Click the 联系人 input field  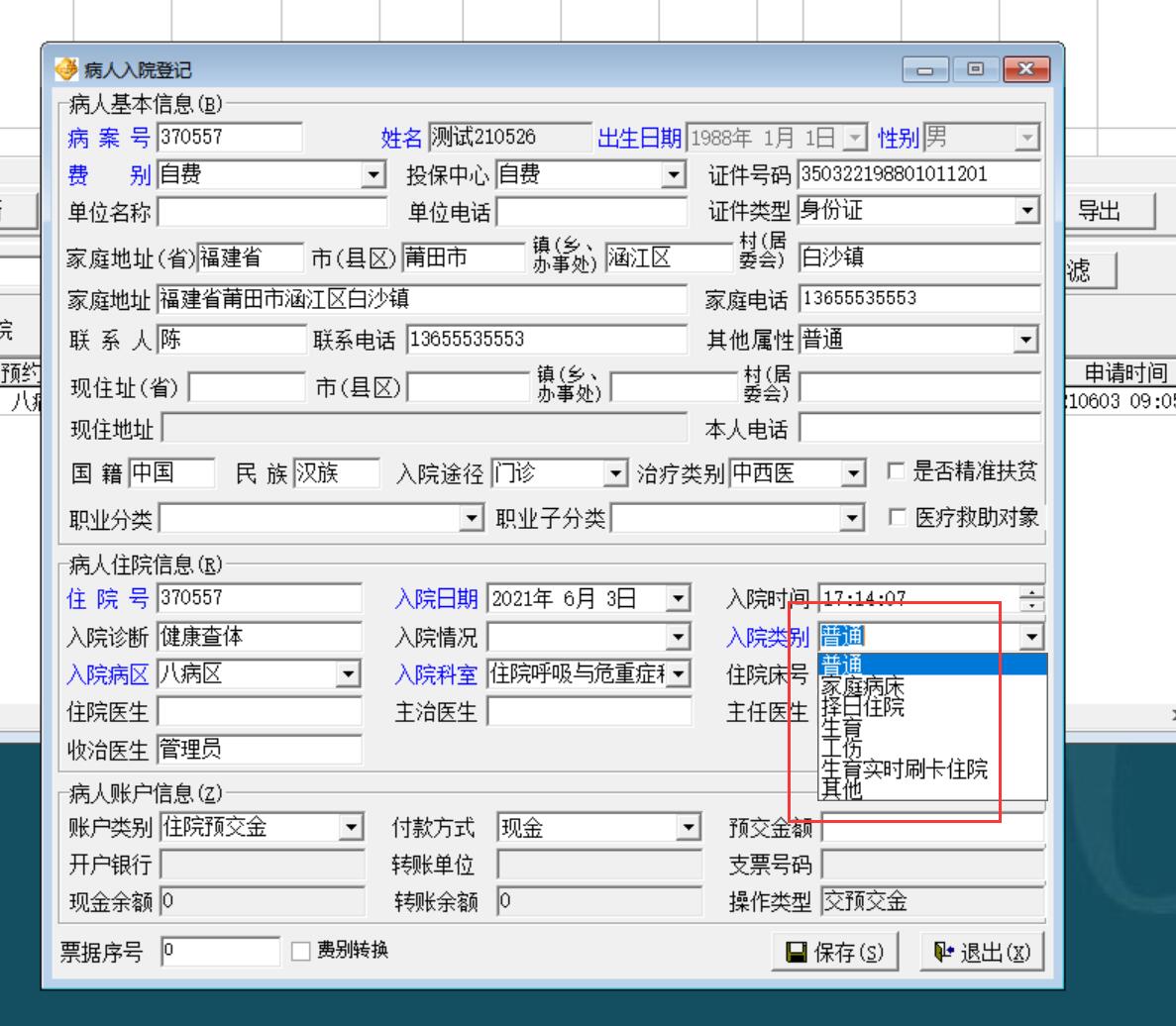232,340
